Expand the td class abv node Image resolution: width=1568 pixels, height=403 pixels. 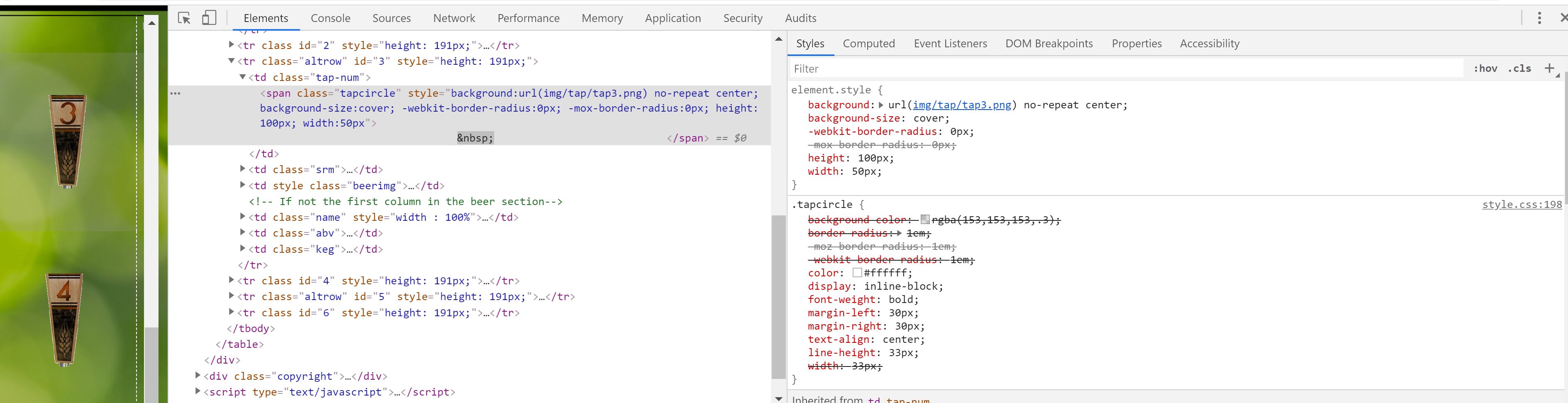point(242,232)
